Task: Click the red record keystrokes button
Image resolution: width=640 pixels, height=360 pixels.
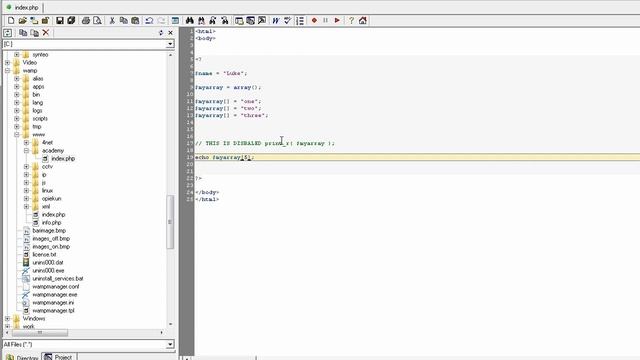Action: pyautogui.click(x=314, y=20)
